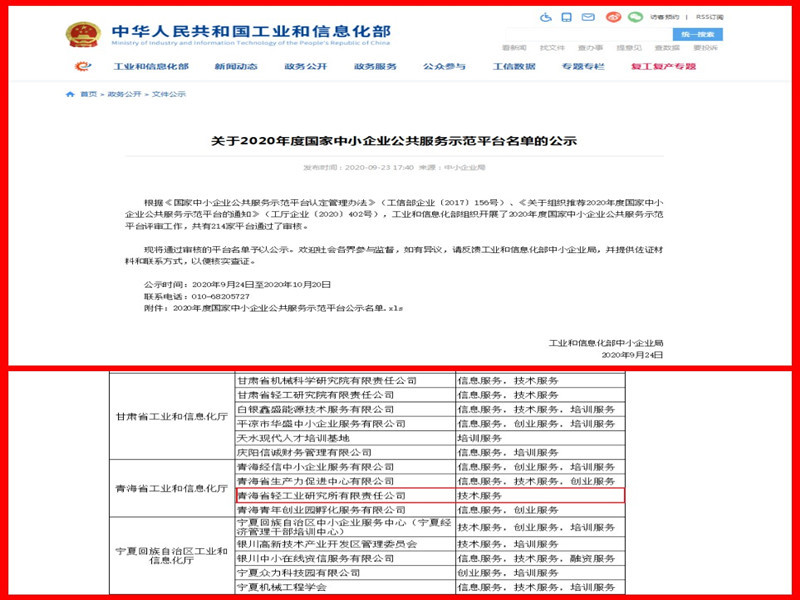This screenshot has height=600, width=800.
Task: Open the mobile version tablet icon
Action: (566, 17)
